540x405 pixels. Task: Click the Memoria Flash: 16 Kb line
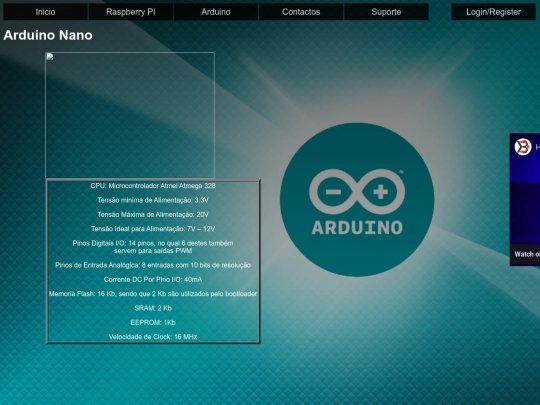(x=153, y=294)
